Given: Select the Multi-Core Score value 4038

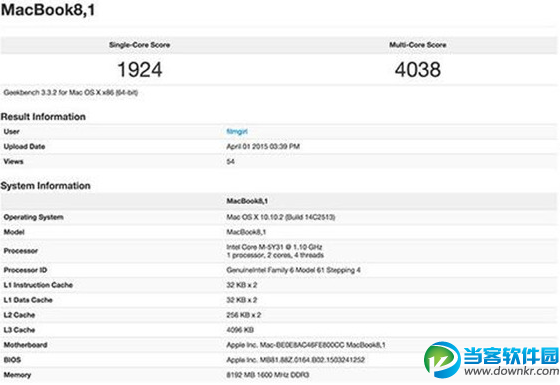Looking at the screenshot, I should [418, 70].
